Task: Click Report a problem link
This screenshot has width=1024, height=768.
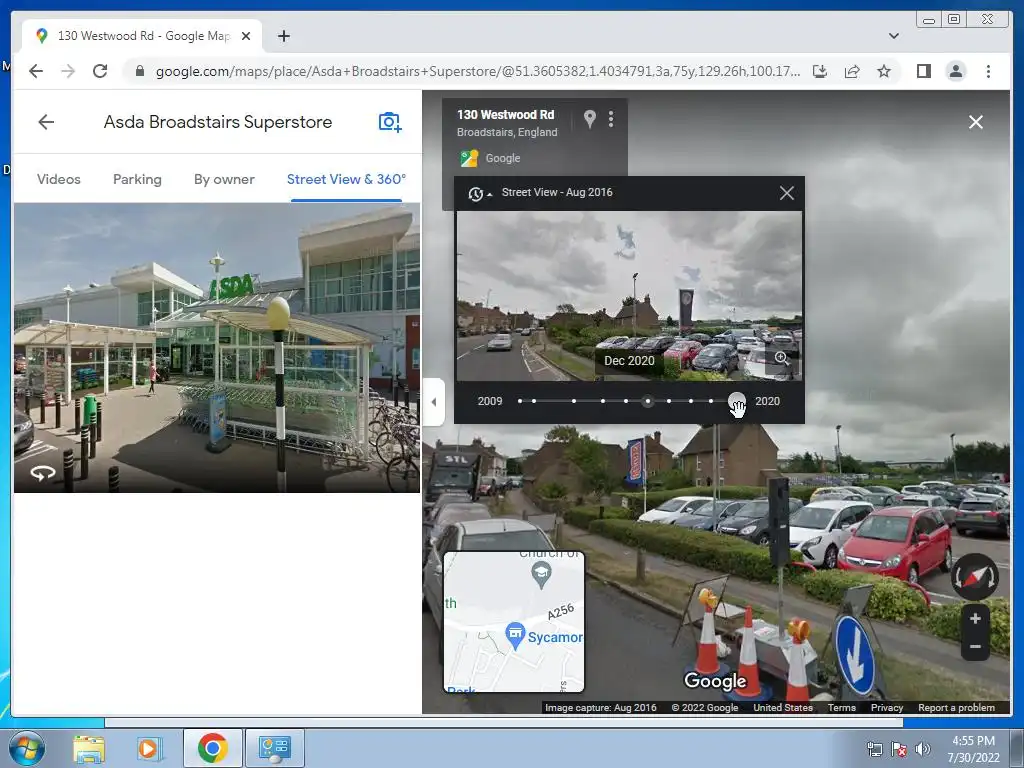Action: (956, 707)
